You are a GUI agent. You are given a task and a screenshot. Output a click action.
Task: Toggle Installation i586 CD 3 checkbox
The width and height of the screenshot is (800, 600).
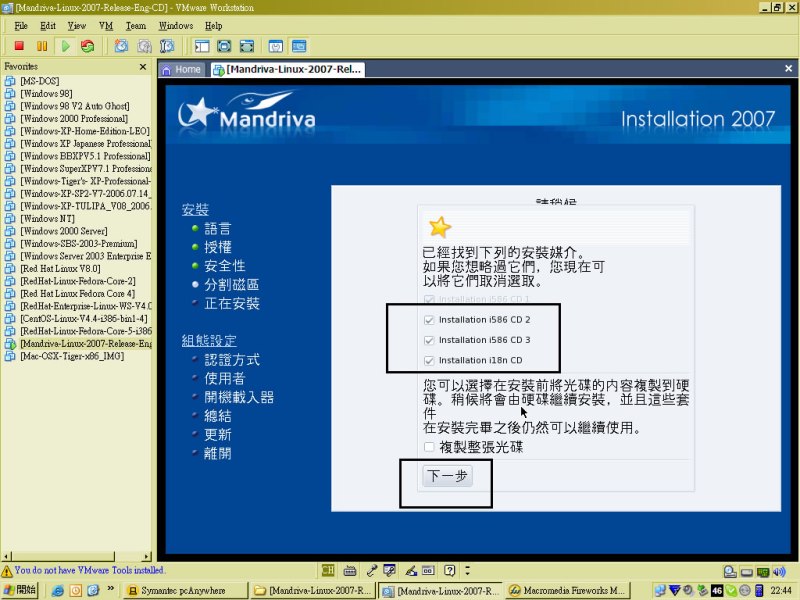429,340
